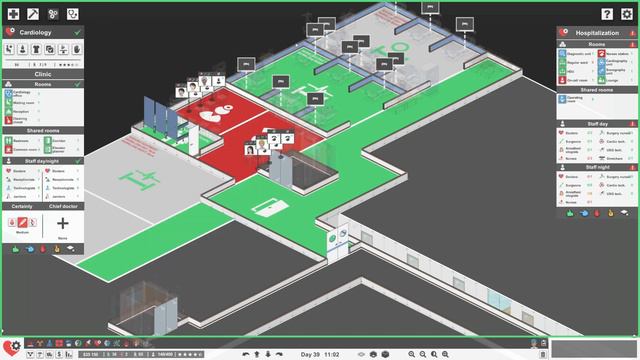Open the medical cross menu icon
This screenshot has width=640, height=360.
(x=13, y=14)
